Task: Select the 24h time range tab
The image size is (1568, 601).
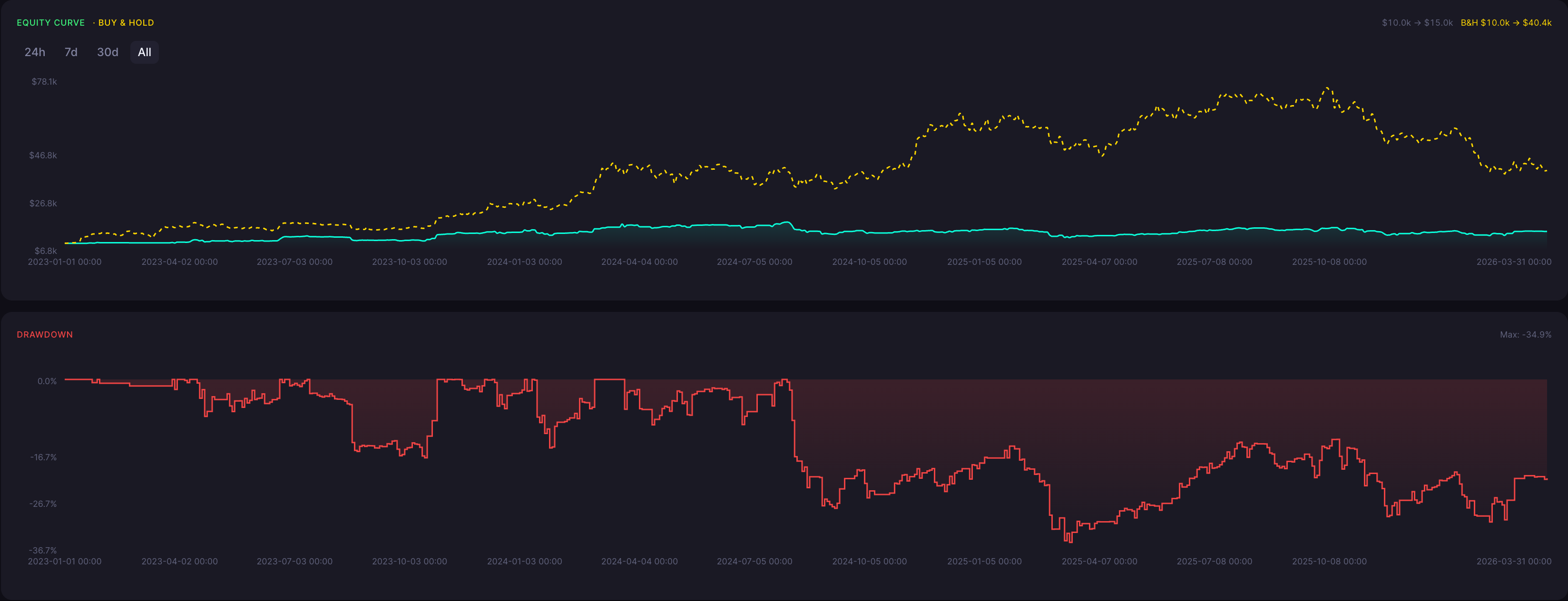Action: [x=35, y=52]
